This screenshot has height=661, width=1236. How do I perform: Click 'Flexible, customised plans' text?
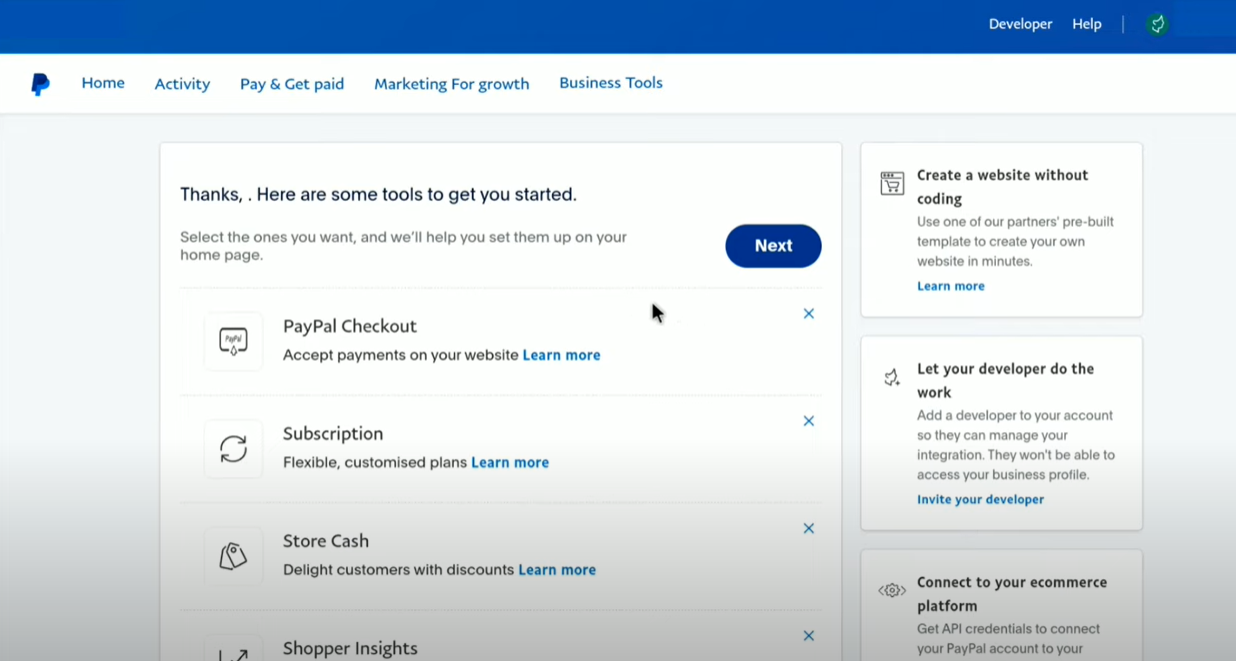pos(375,463)
